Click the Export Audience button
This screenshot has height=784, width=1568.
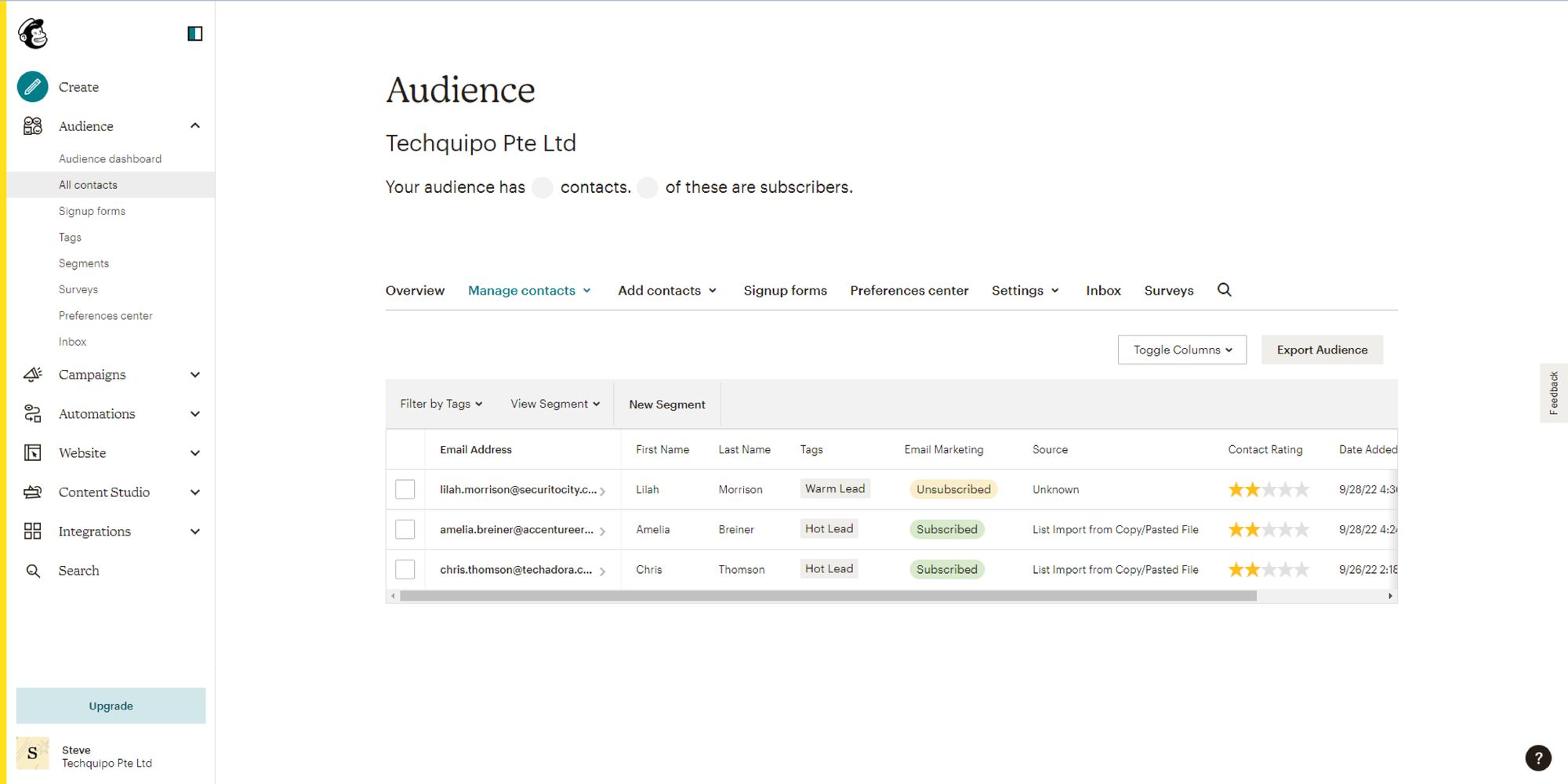coord(1322,349)
